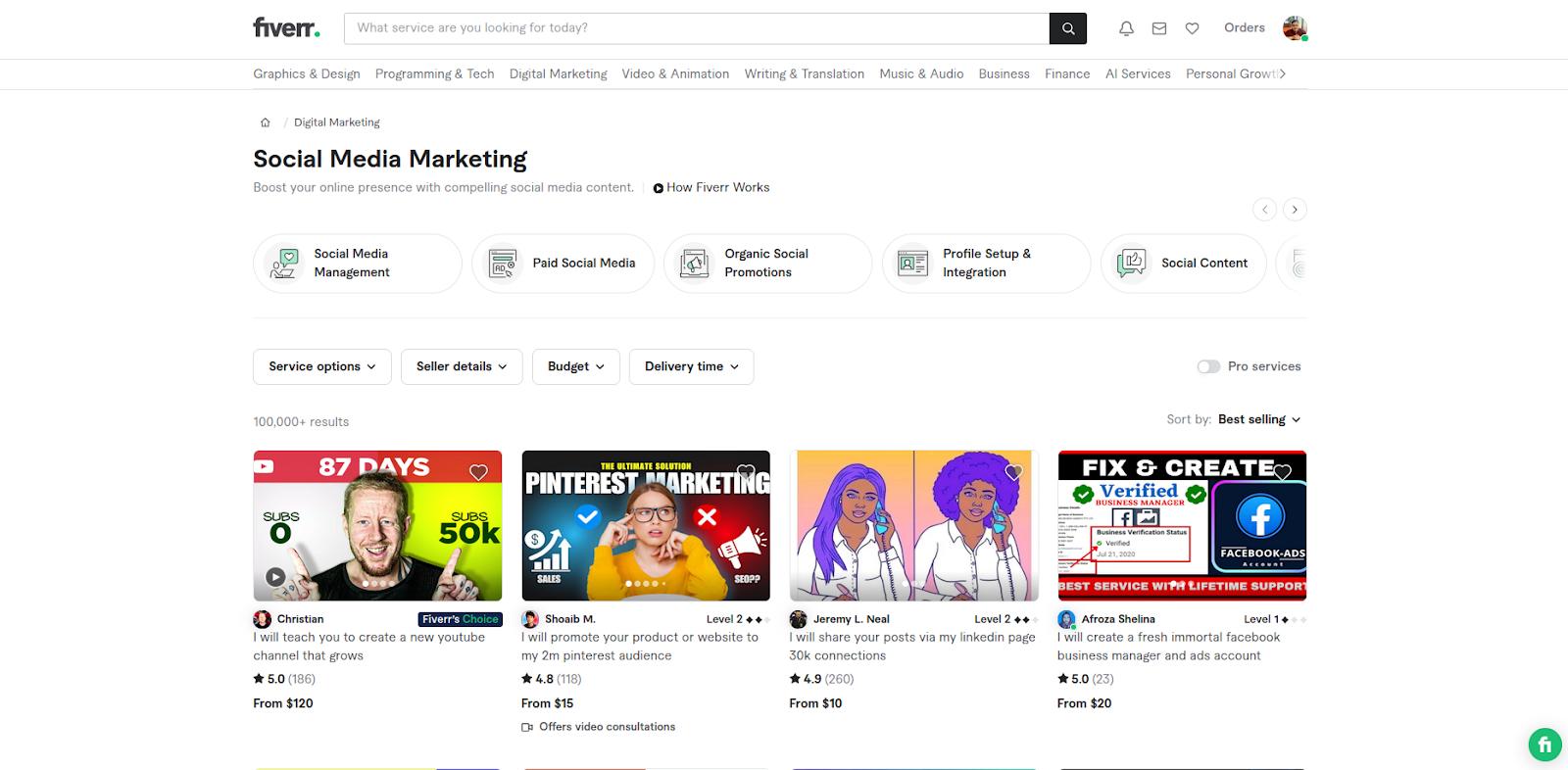Save the Pinterest Marketing gig with heart
Screen dimensions: 1568x770
tap(746, 472)
